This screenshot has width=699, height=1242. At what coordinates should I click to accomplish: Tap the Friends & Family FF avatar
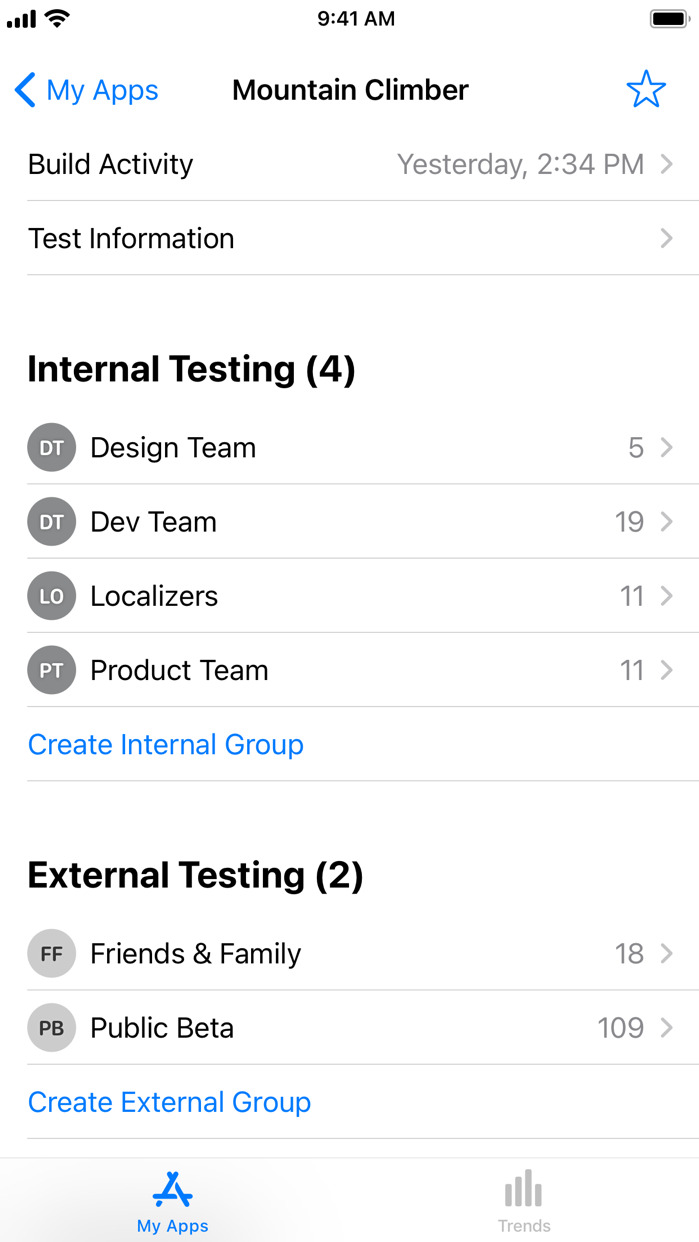(51, 954)
